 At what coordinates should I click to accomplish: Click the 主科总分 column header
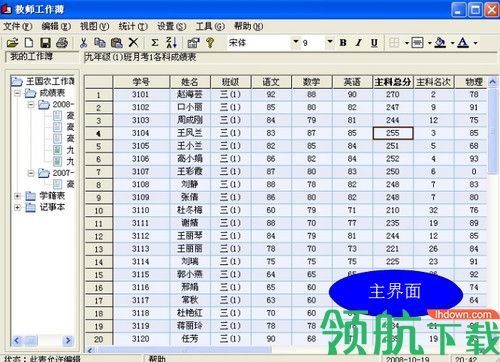pos(393,82)
